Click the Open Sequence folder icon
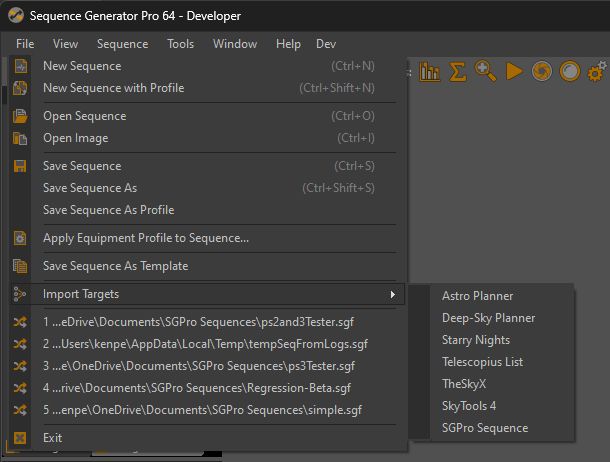 (20, 116)
